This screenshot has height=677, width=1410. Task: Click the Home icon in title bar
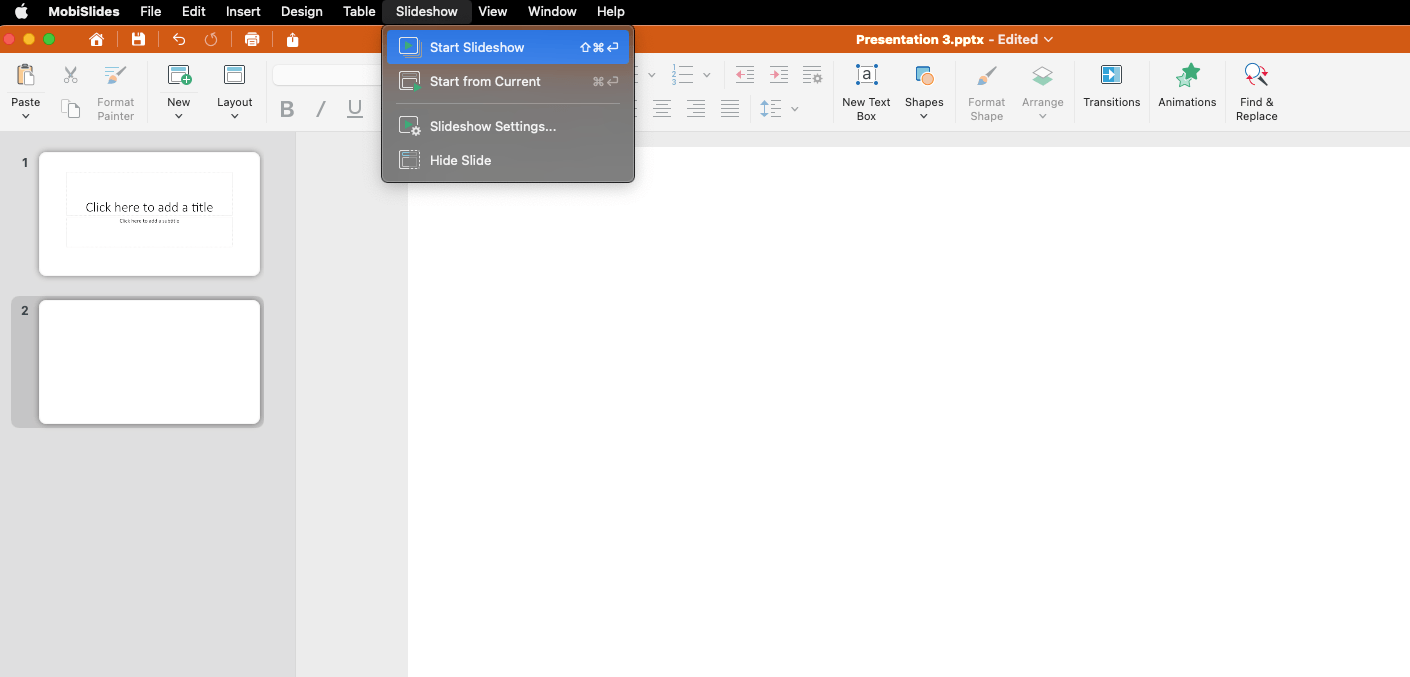[97, 40]
